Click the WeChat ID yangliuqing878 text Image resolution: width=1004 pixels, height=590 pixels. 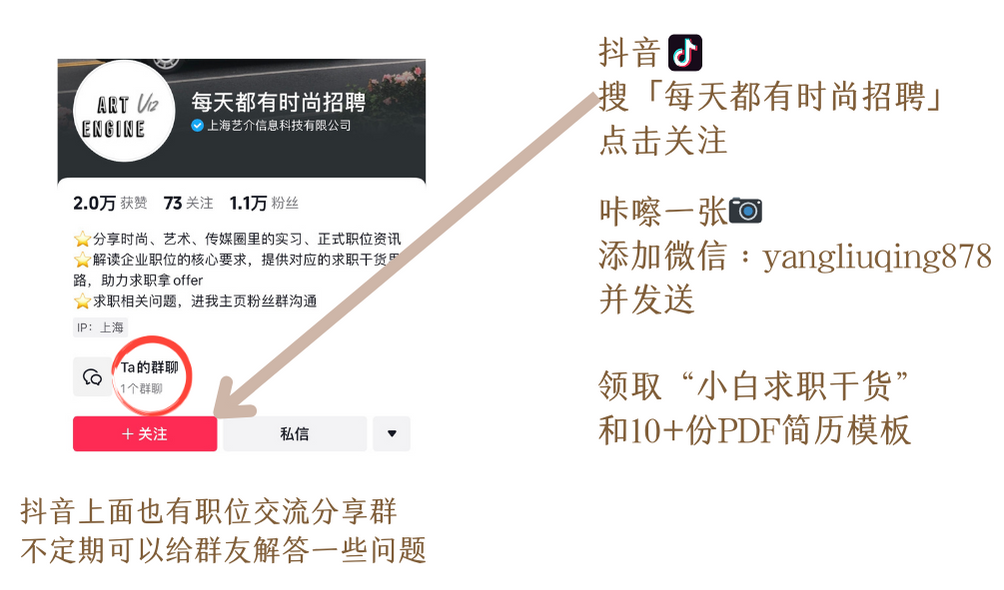tap(877, 258)
